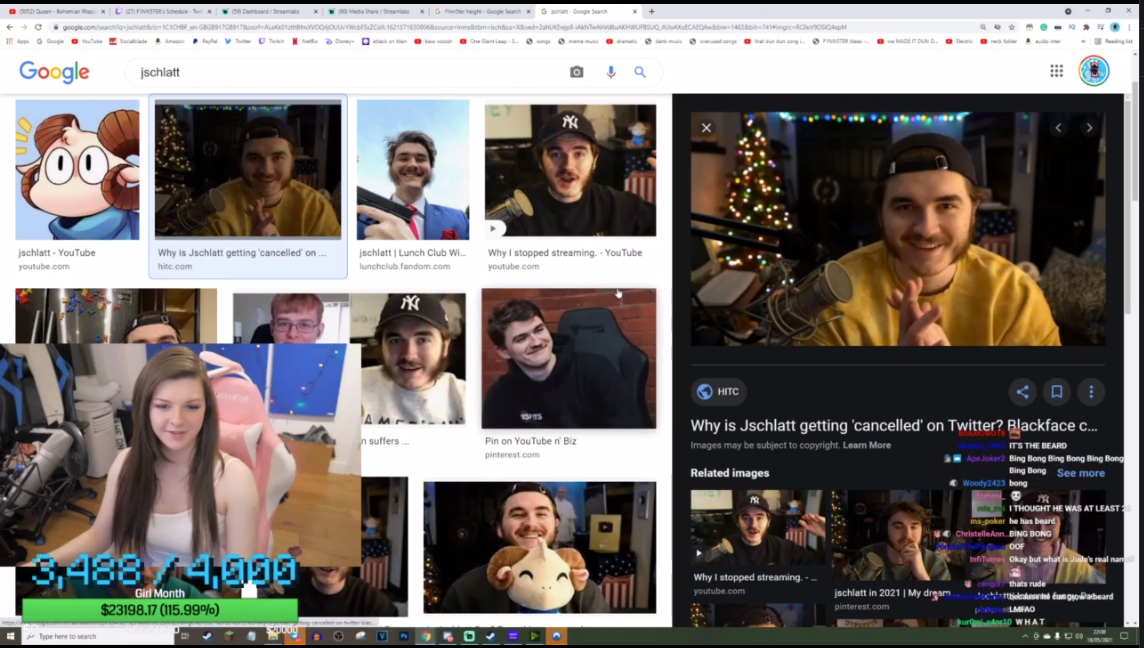Open the taskbar clock and date

[1099, 636]
